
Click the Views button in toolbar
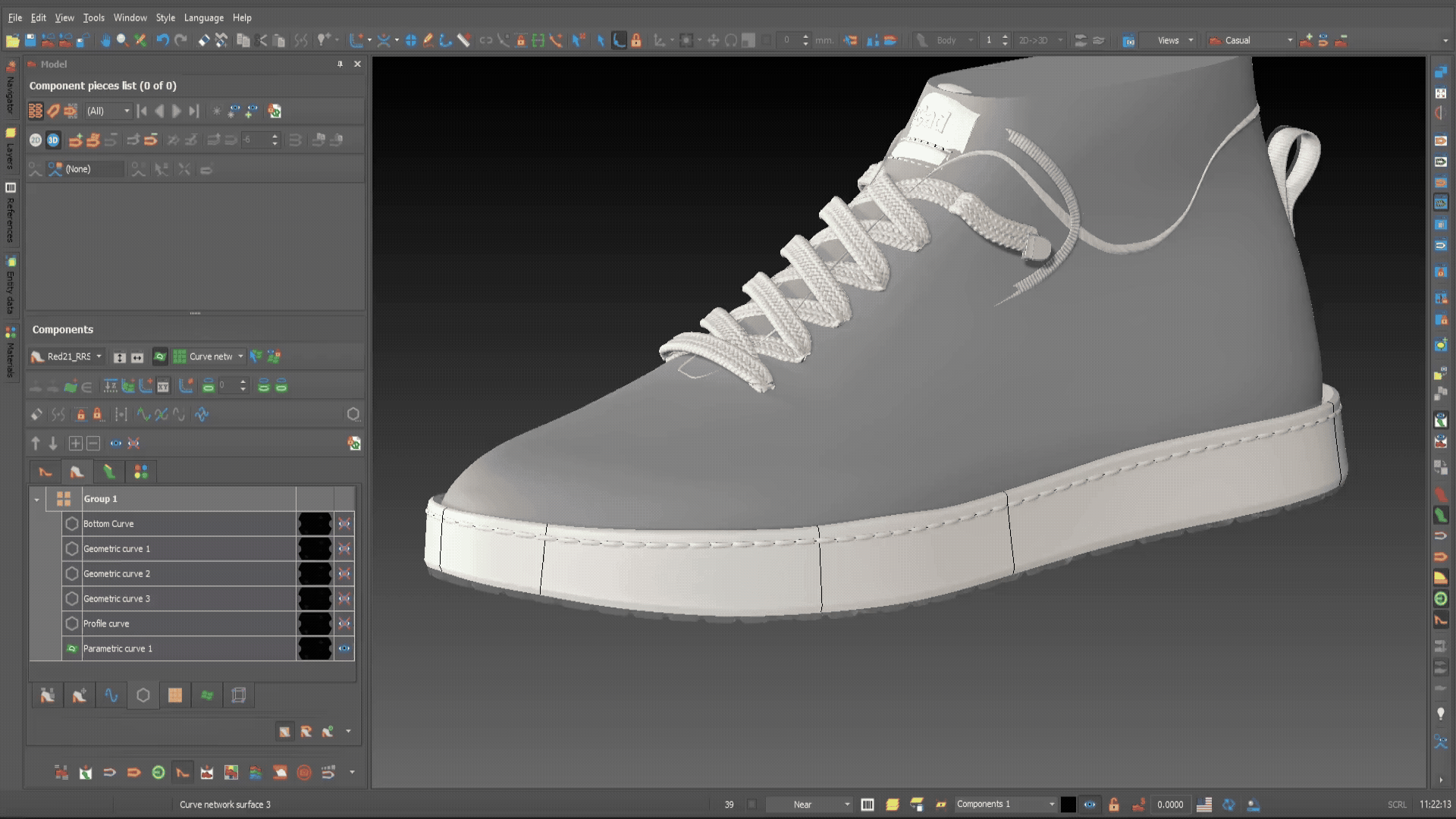click(1168, 40)
